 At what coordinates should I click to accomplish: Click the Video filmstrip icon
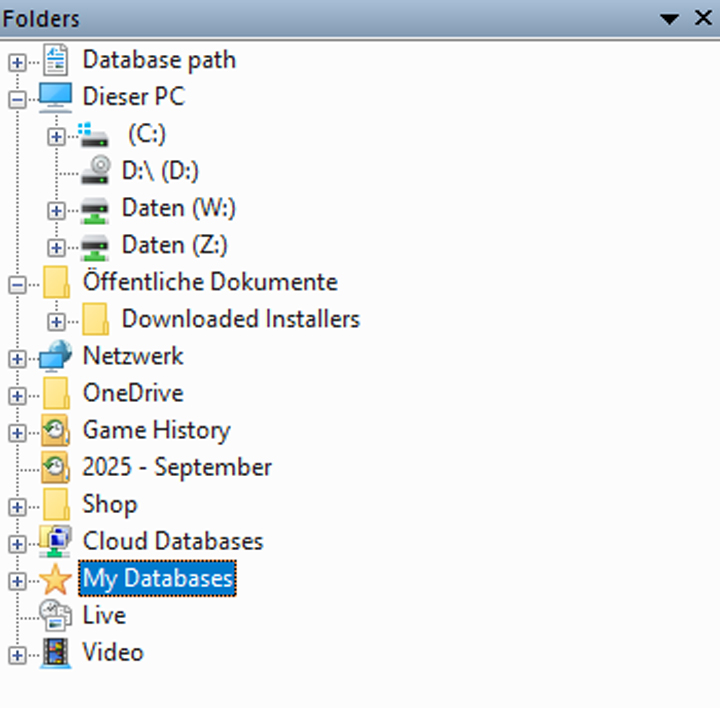(x=56, y=653)
